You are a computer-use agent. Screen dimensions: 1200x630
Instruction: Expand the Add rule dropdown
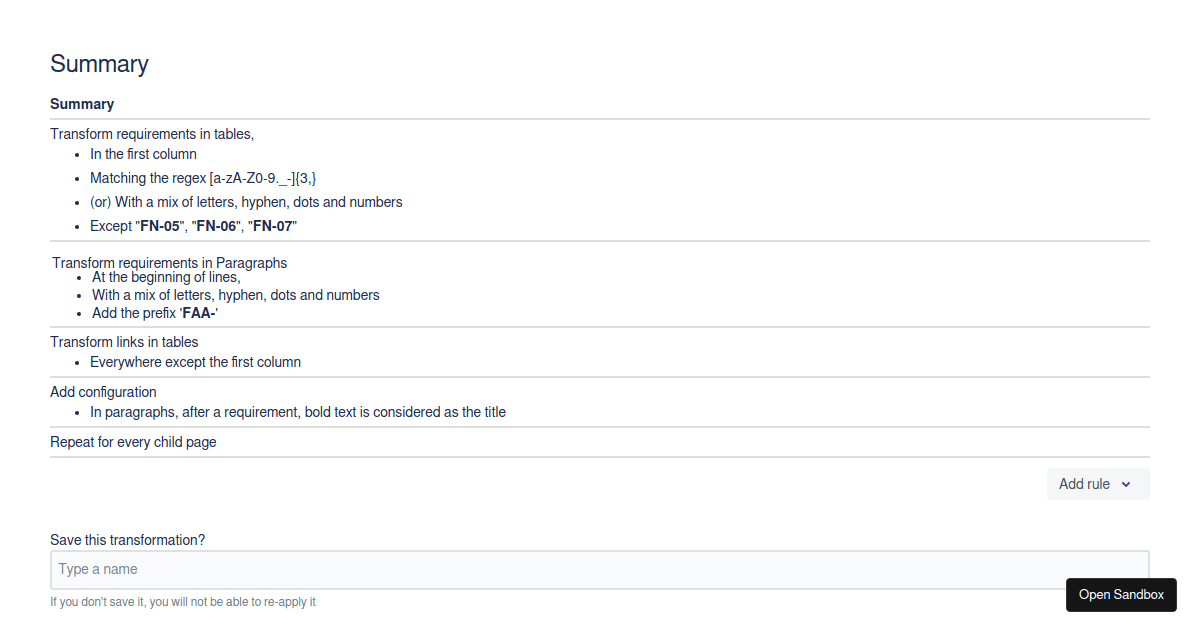click(1097, 484)
